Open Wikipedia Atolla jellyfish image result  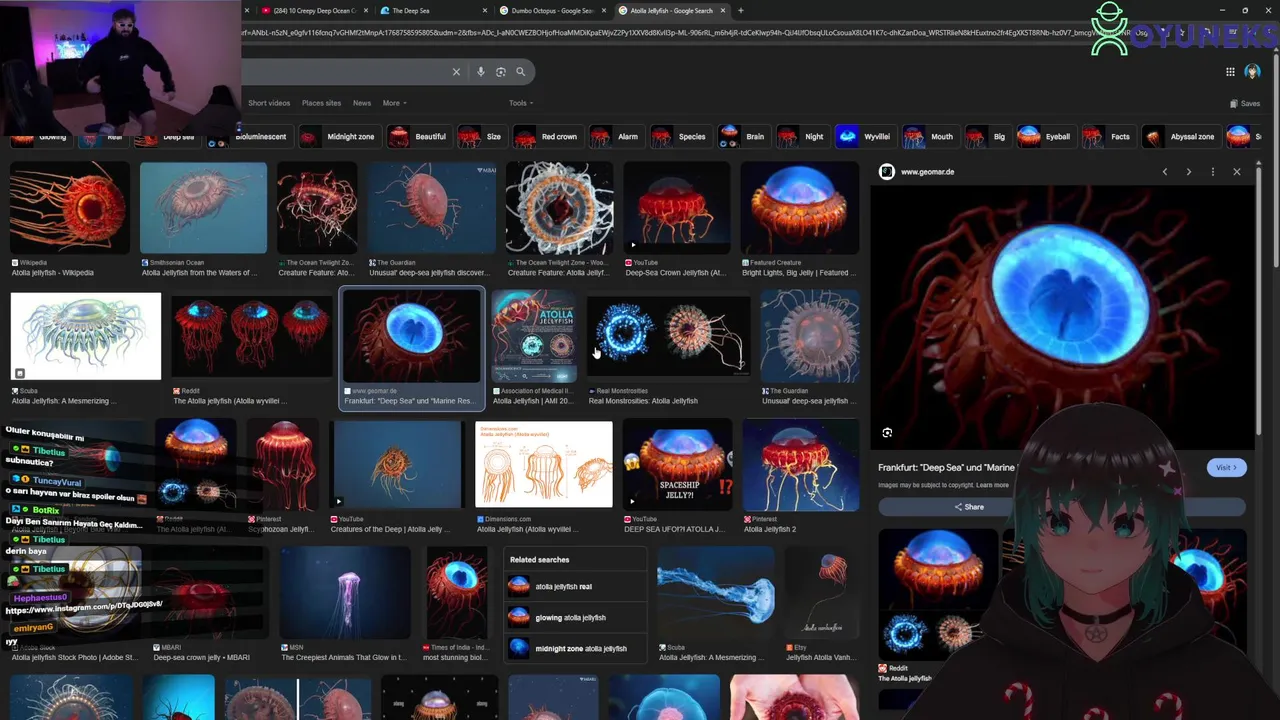pyautogui.click(x=70, y=208)
